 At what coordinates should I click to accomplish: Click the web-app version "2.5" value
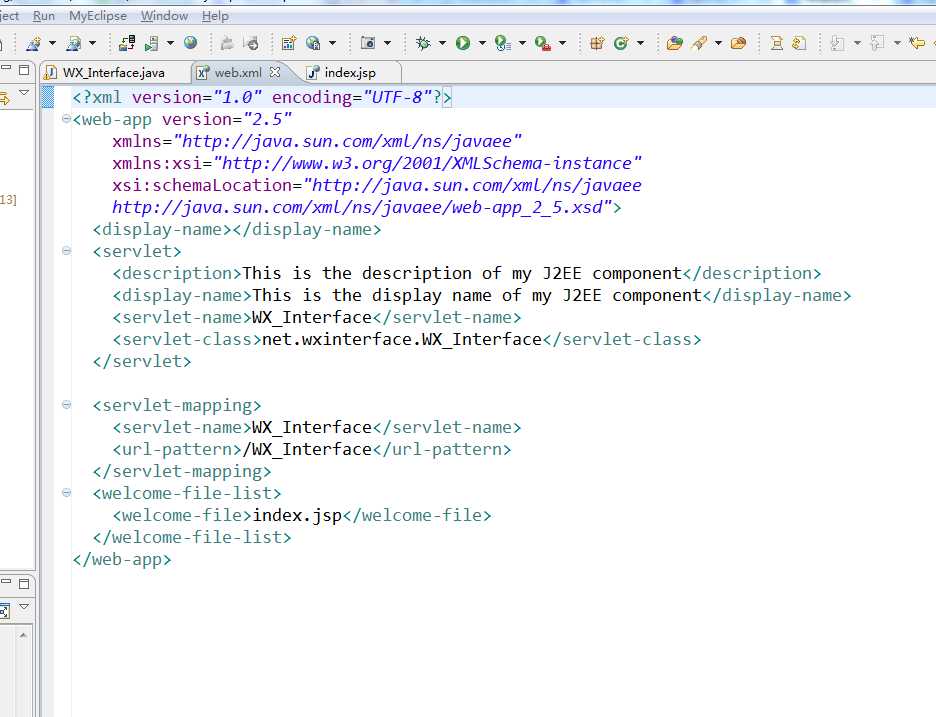(267, 119)
